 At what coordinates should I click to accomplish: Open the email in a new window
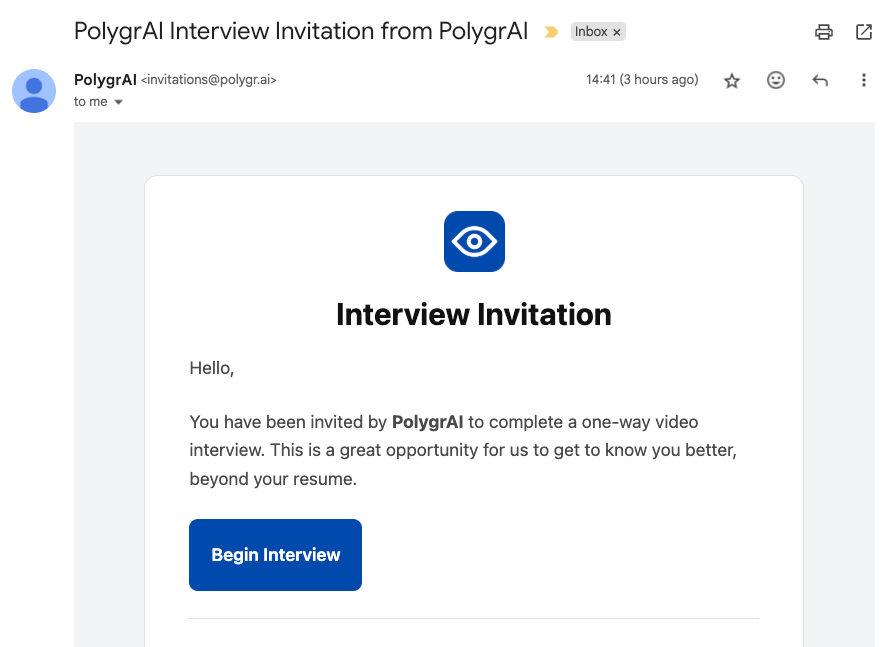coord(863,32)
